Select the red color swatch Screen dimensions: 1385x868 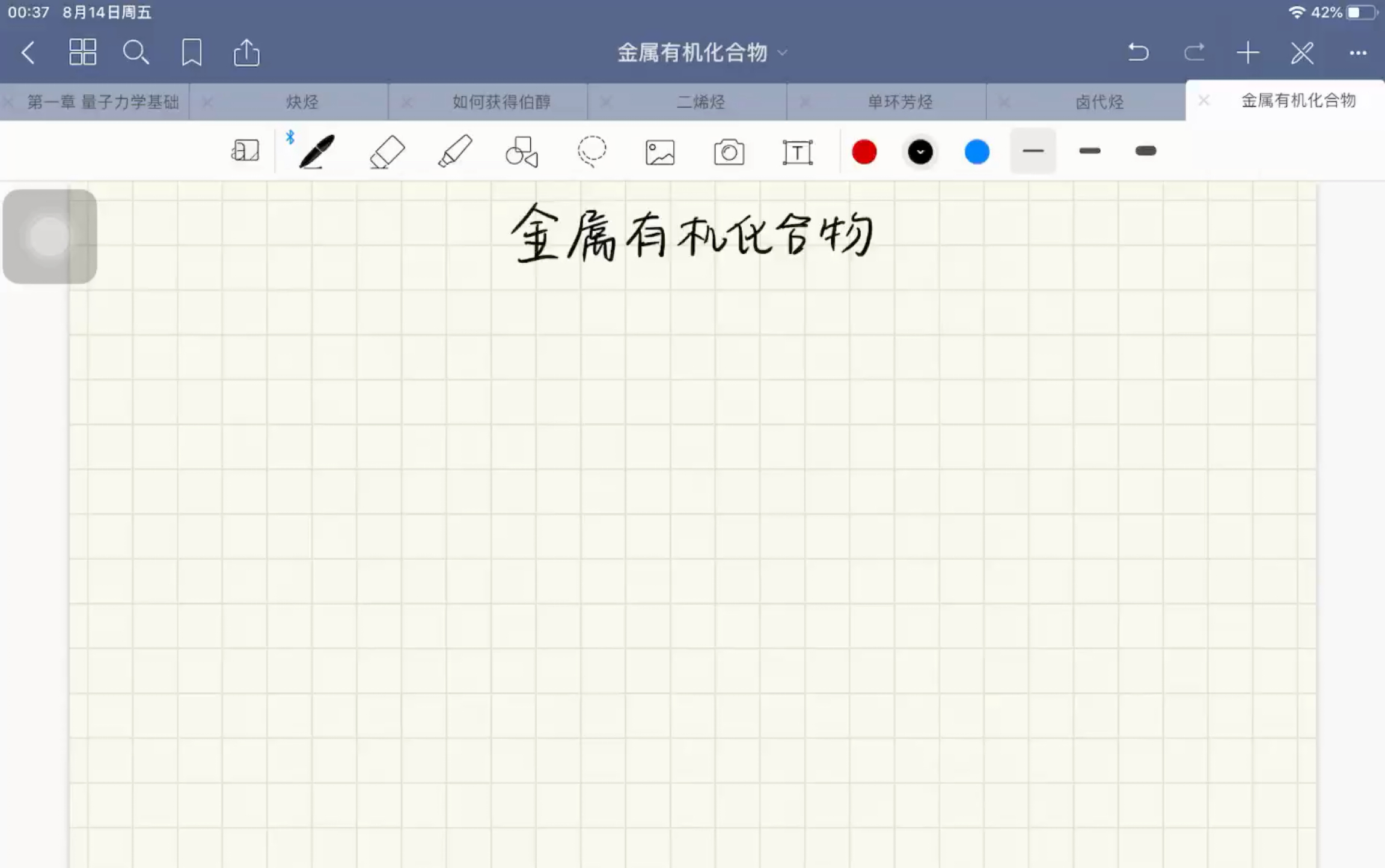pyautogui.click(x=864, y=151)
